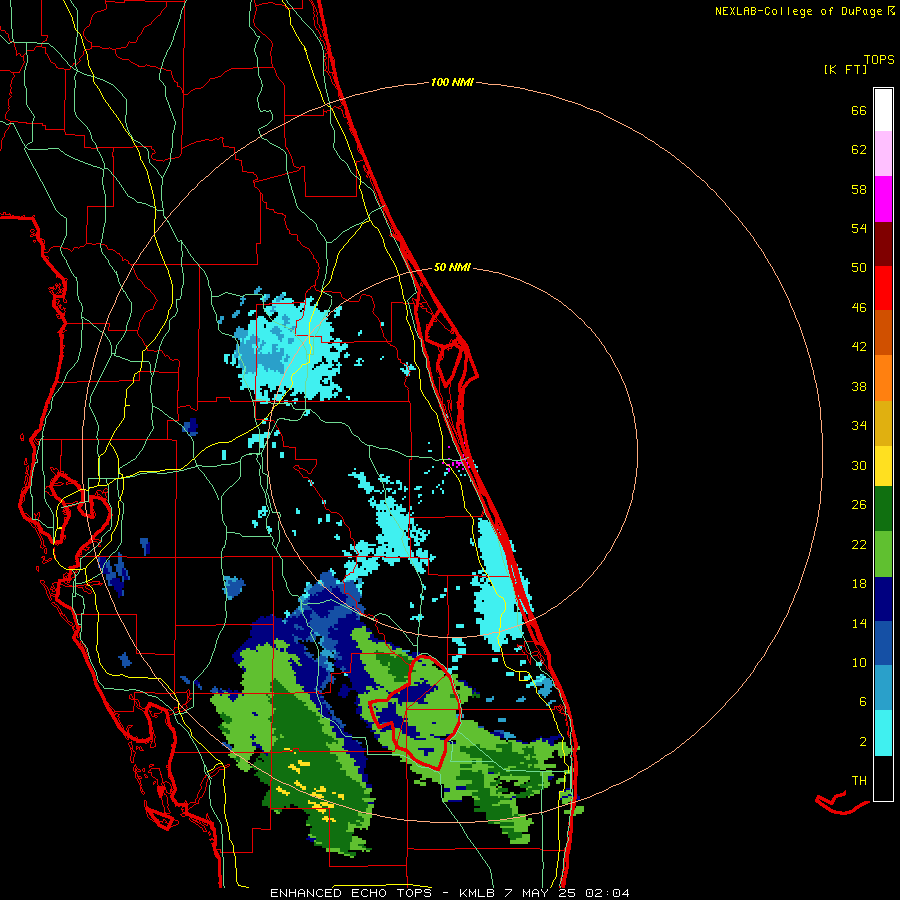
Task: Click the legend value '66'
Action: [x=859, y=110]
